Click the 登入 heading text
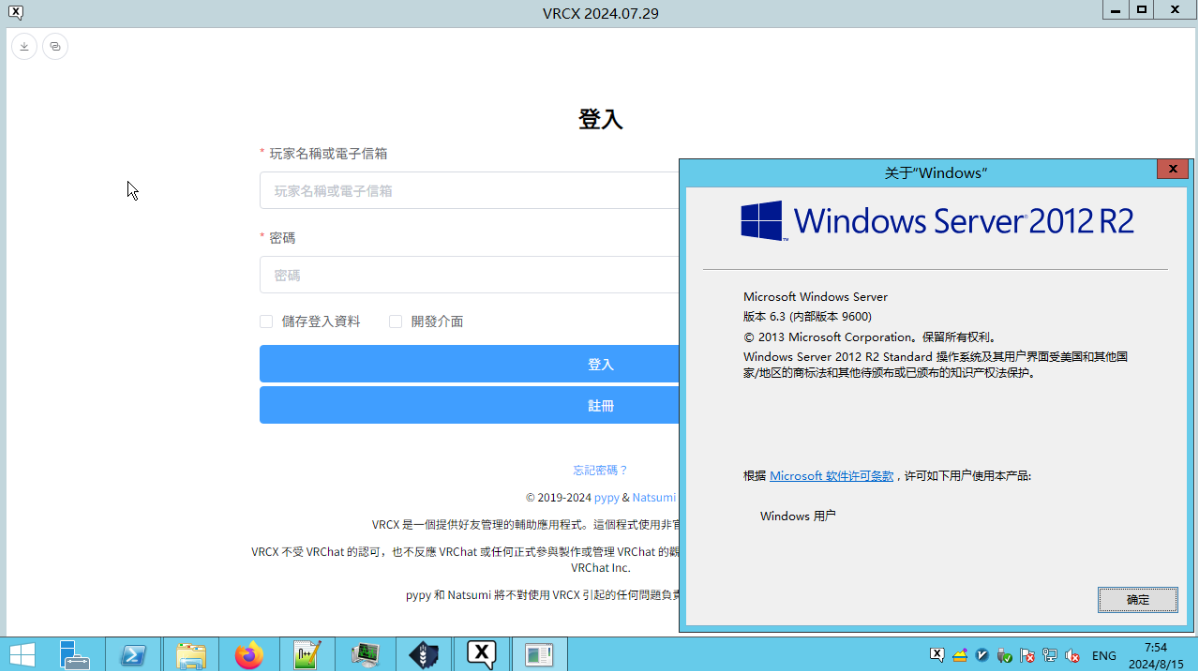Screen dimensions: 1198x671 tap(601, 119)
